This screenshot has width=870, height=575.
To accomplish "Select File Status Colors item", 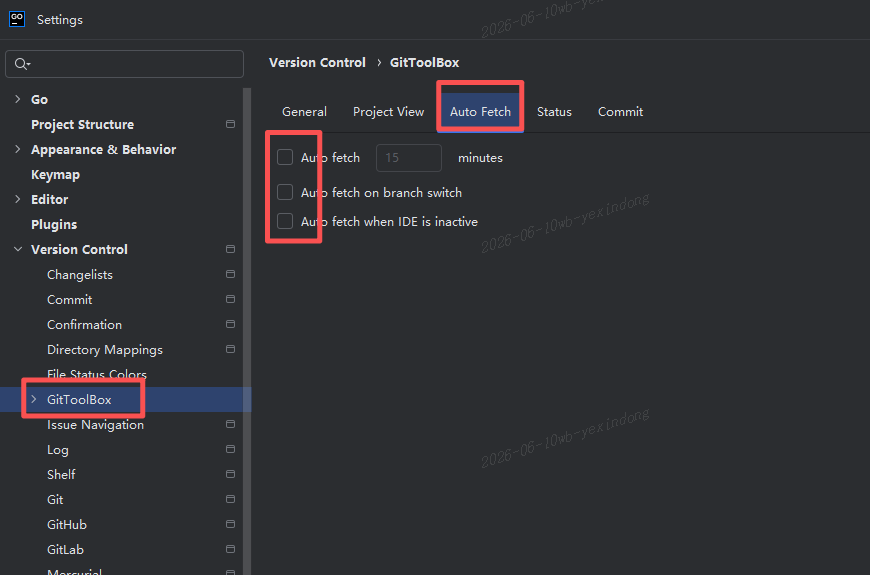I will (x=97, y=374).
